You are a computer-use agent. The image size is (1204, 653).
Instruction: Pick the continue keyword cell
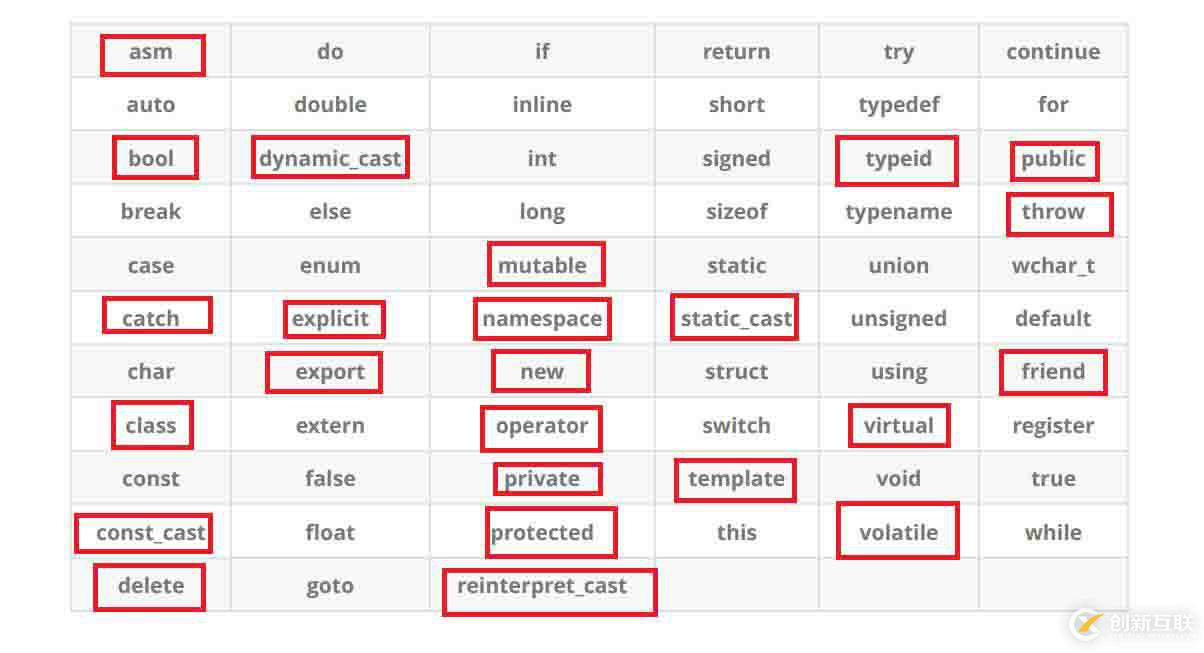(1053, 52)
